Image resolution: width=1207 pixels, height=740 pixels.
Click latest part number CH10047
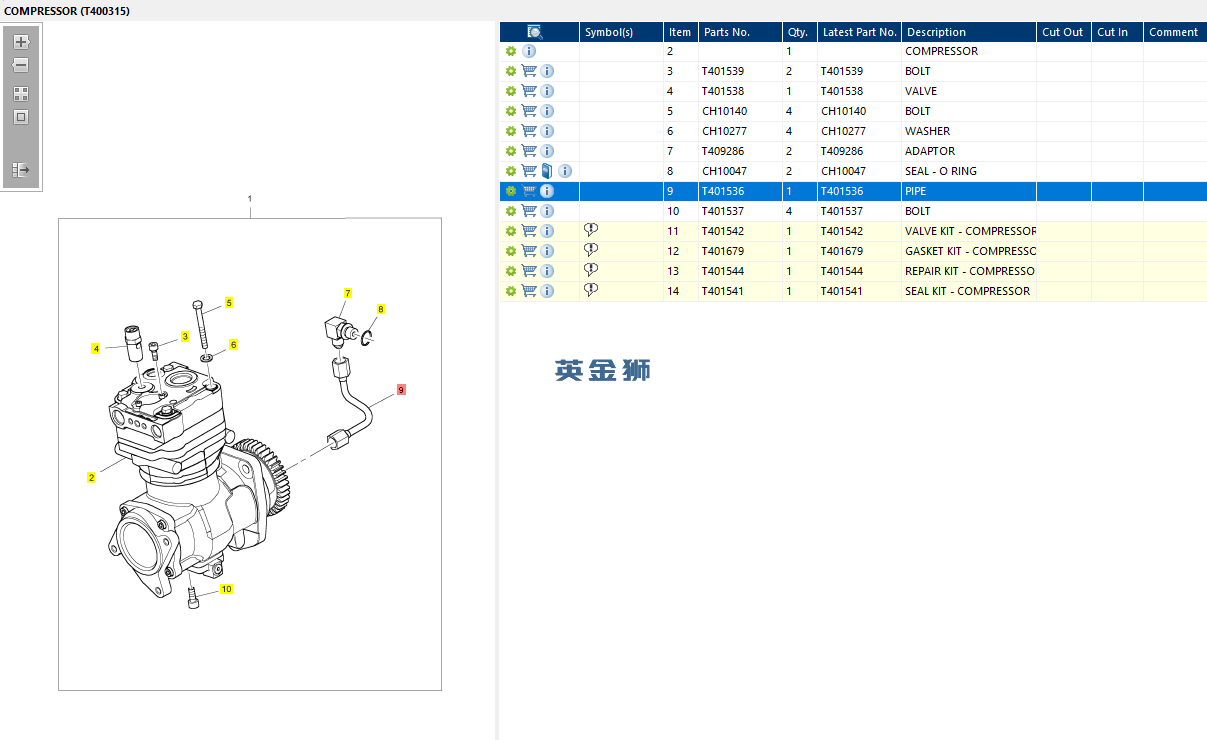[x=843, y=171]
